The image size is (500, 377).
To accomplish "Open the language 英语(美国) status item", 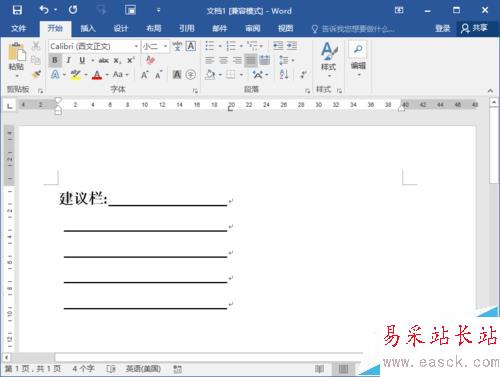I will (x=143, y=369).
